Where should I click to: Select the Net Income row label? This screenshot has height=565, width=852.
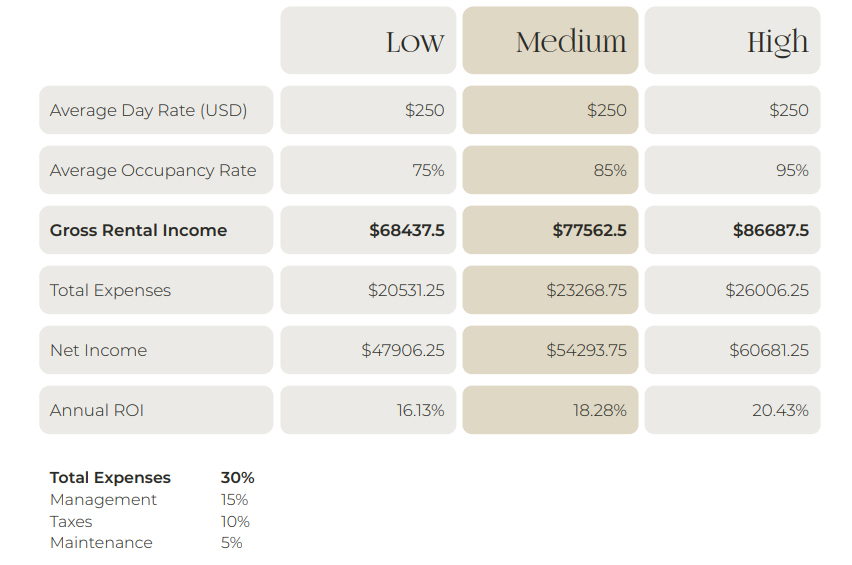pos(156,350)
